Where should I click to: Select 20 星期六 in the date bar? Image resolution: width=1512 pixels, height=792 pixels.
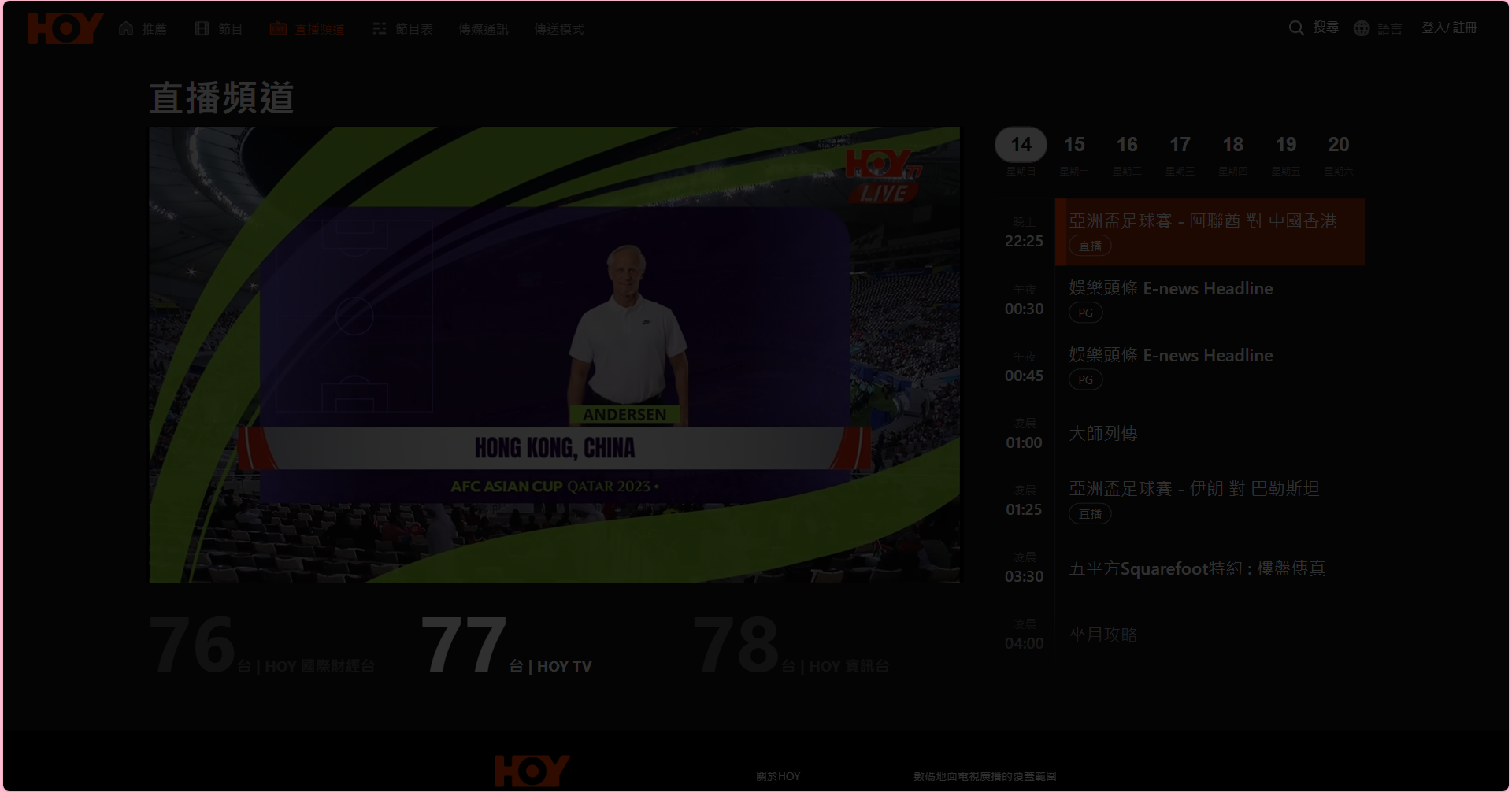coord(1339,145)
